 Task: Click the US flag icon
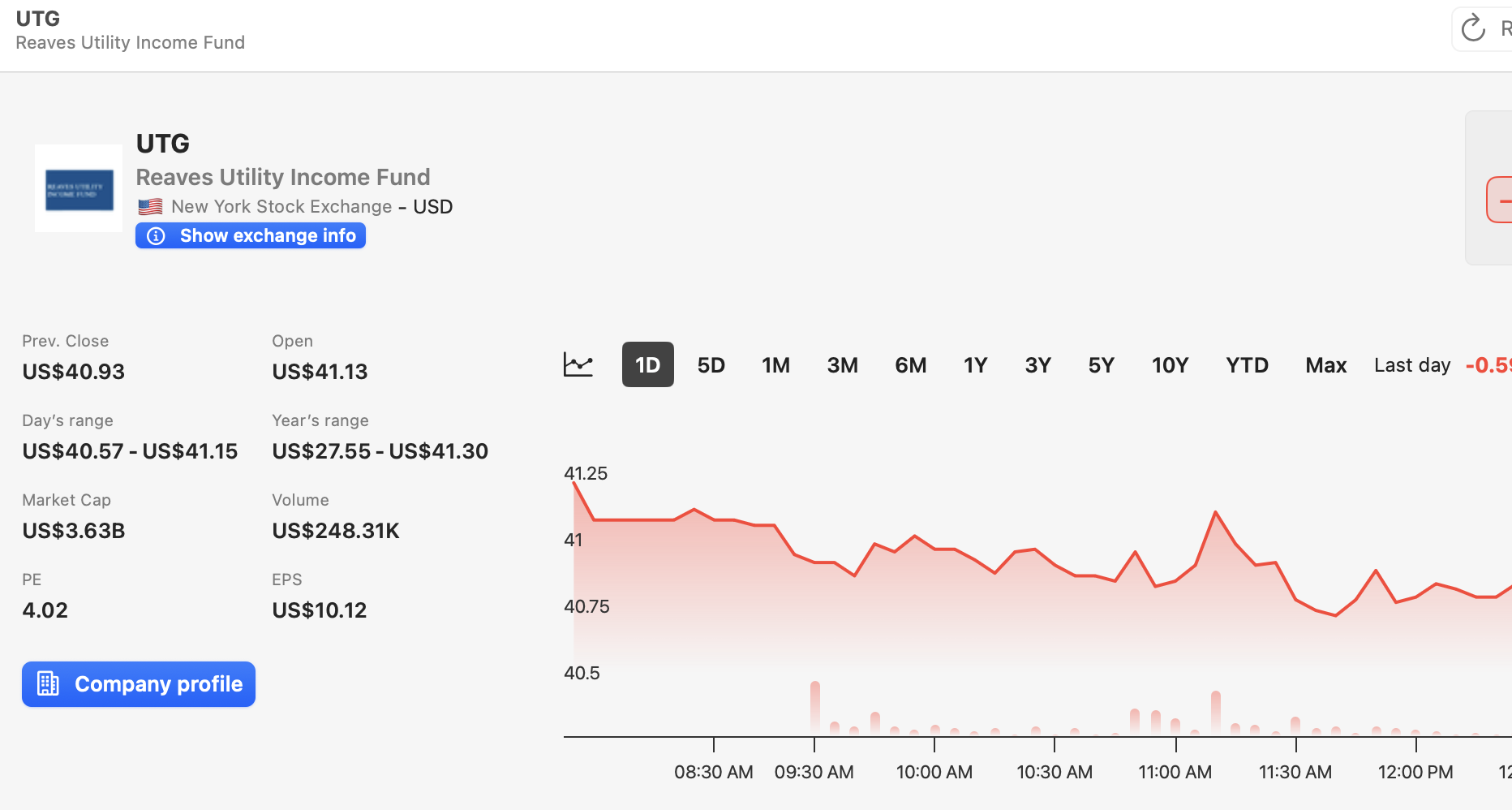click(x=150, y=207)
